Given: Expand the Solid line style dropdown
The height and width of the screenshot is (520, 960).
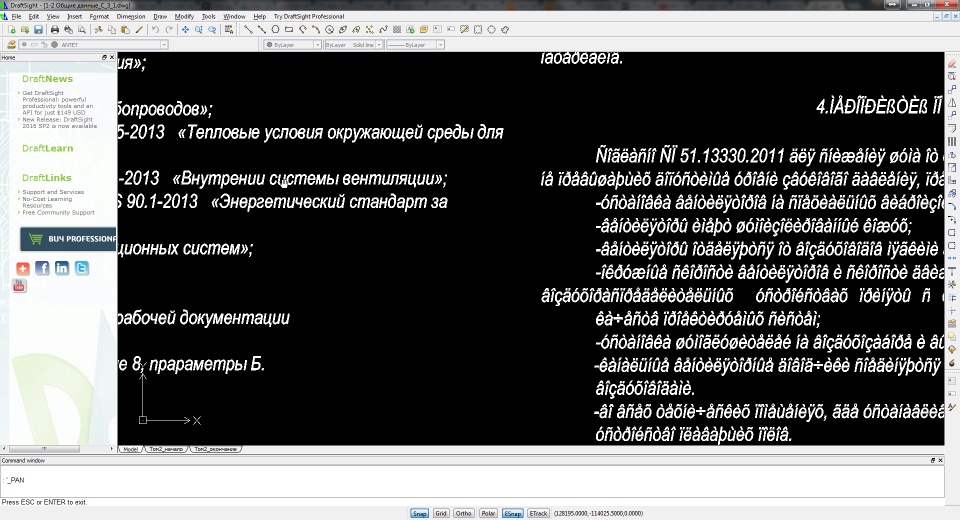Looking at the screenshot, I should (379, 45).
